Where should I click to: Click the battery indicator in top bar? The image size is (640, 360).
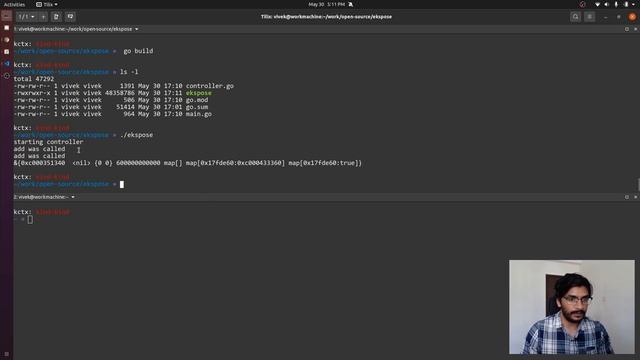coord(626,4)
